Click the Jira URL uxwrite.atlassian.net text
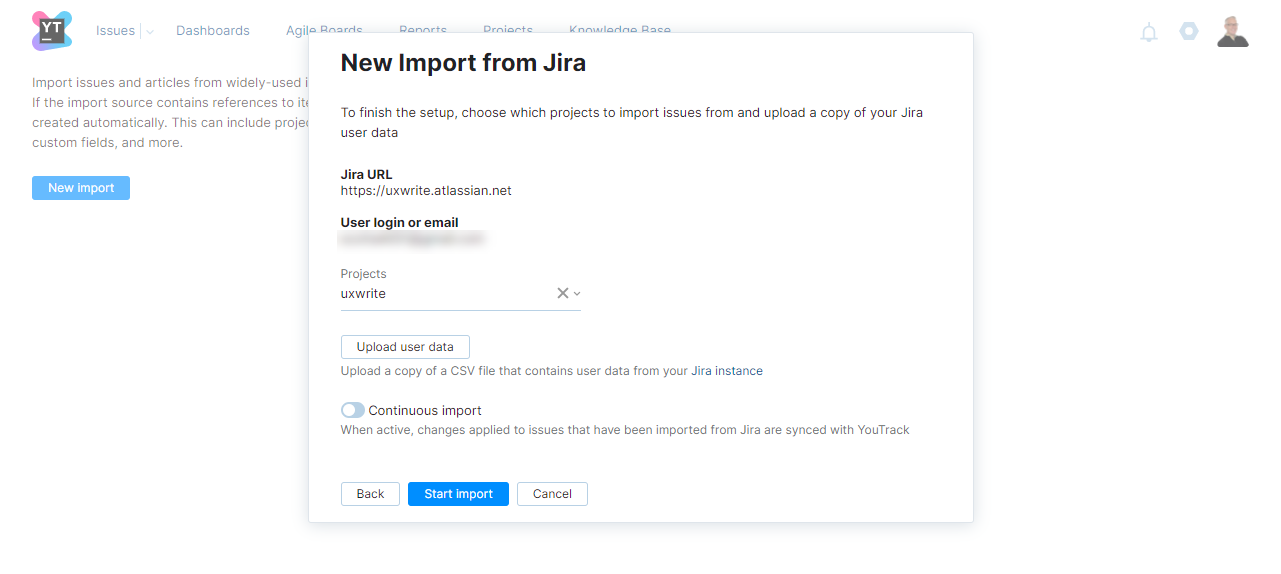1281x574 pixels. [426, 190]
